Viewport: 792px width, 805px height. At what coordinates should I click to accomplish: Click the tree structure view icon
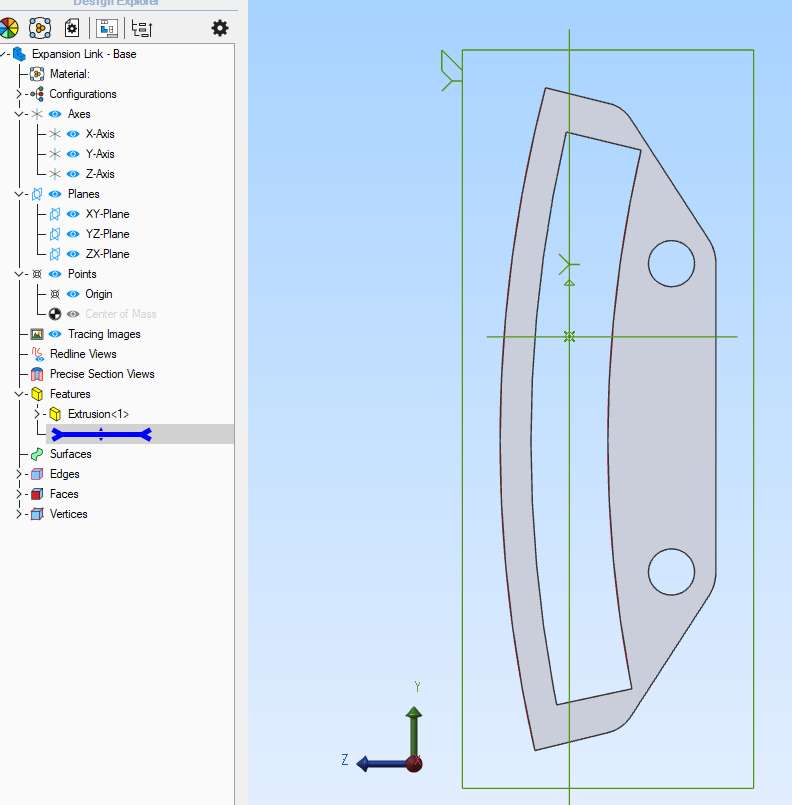[x=142, y=28]
